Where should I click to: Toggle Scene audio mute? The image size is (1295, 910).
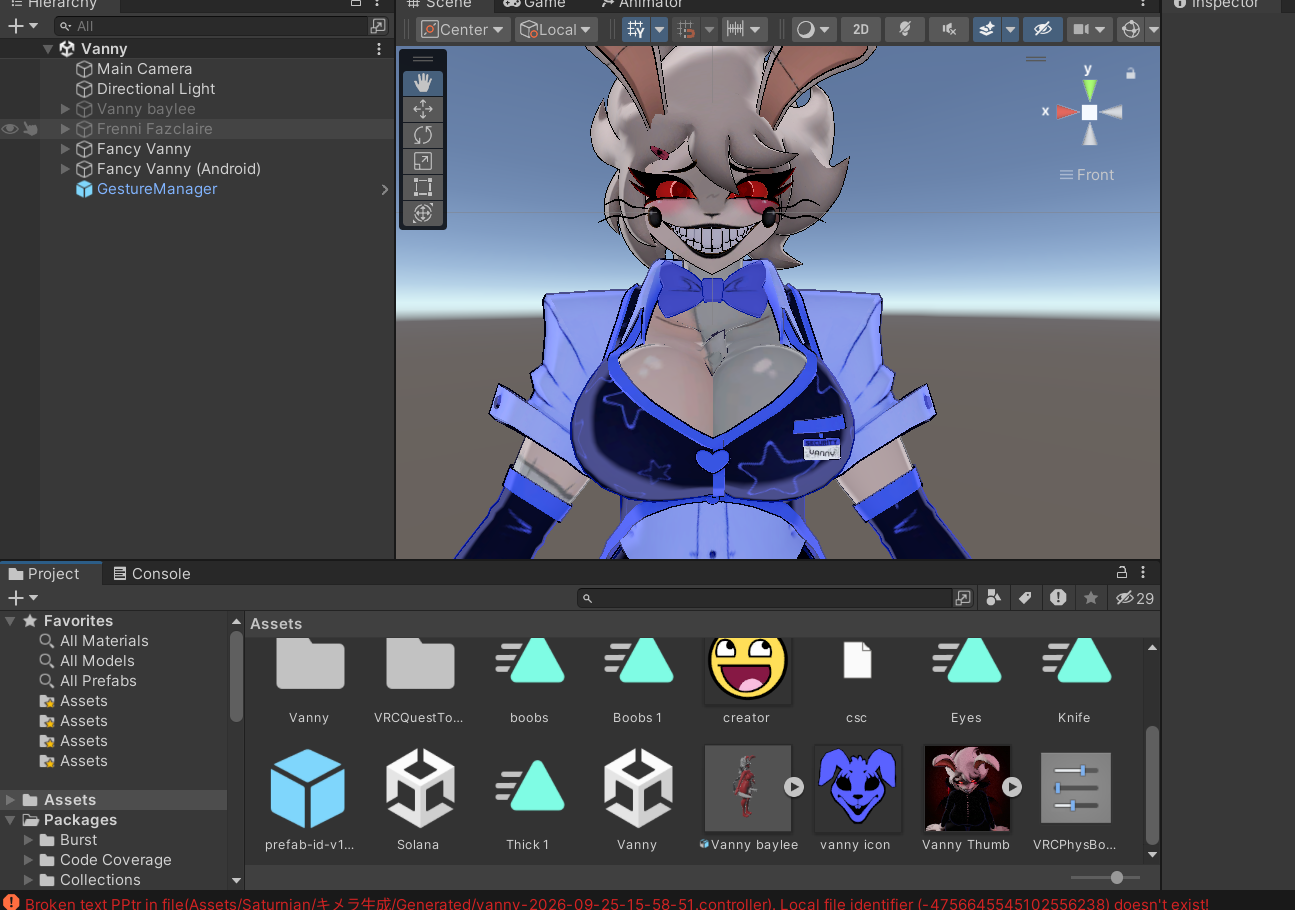tap(948, 30)
